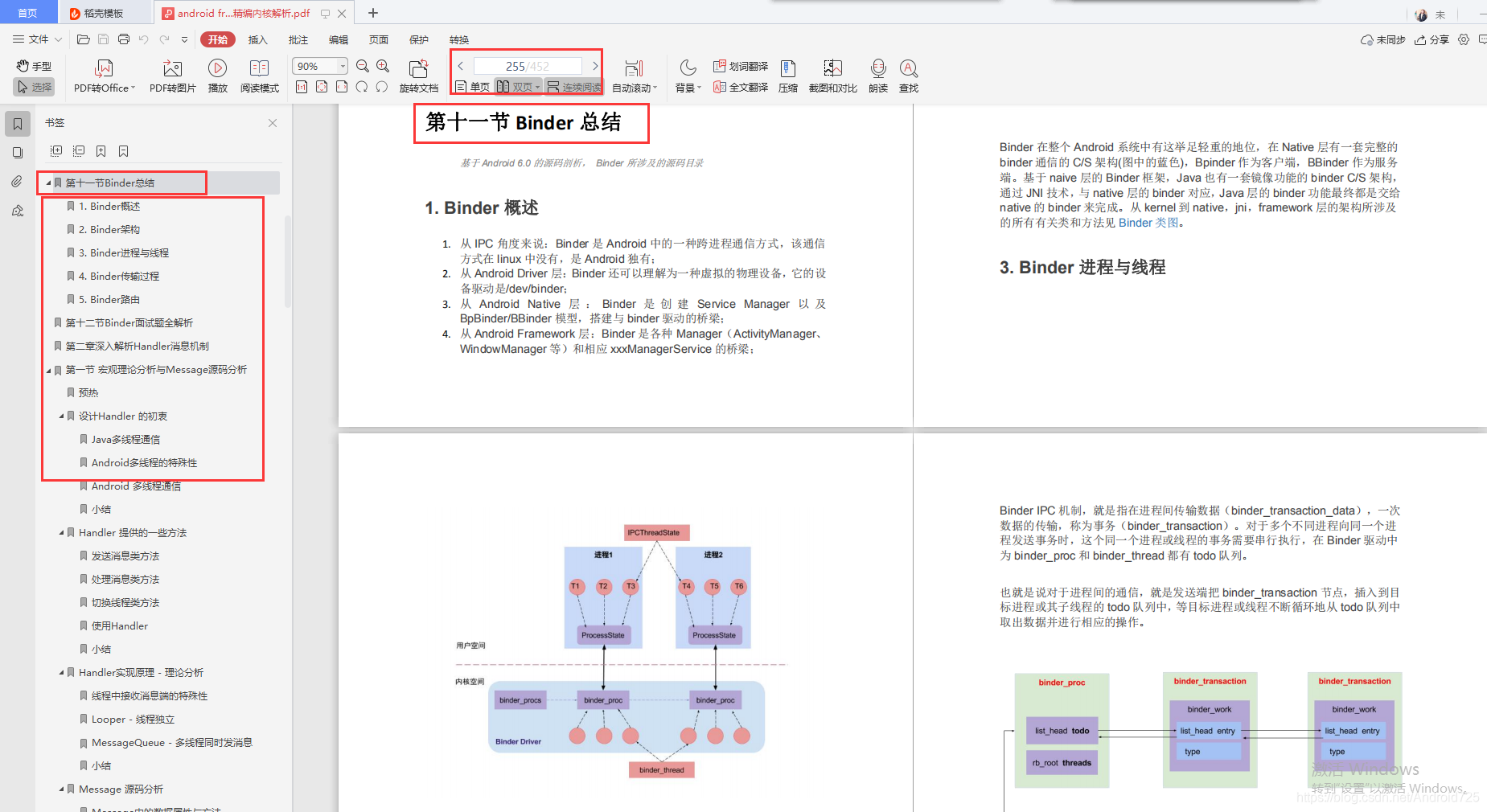
Task: Select the 开始 ribbon tab
Action: point(218,39)
